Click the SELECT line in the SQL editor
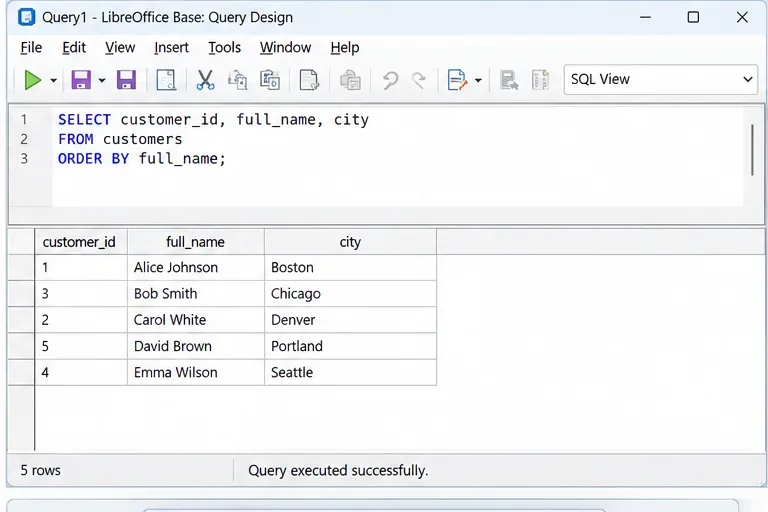The width and height of the screenshot is (768, 512). coord(213,120)
